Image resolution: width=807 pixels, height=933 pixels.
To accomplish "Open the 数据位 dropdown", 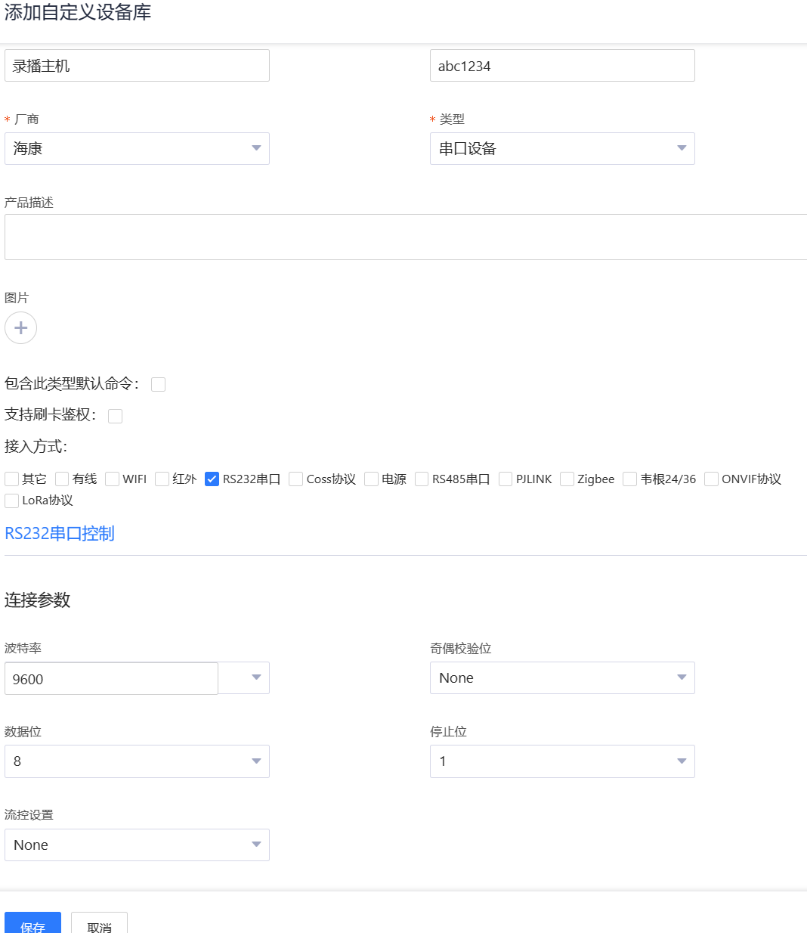I will coord(137,762).
